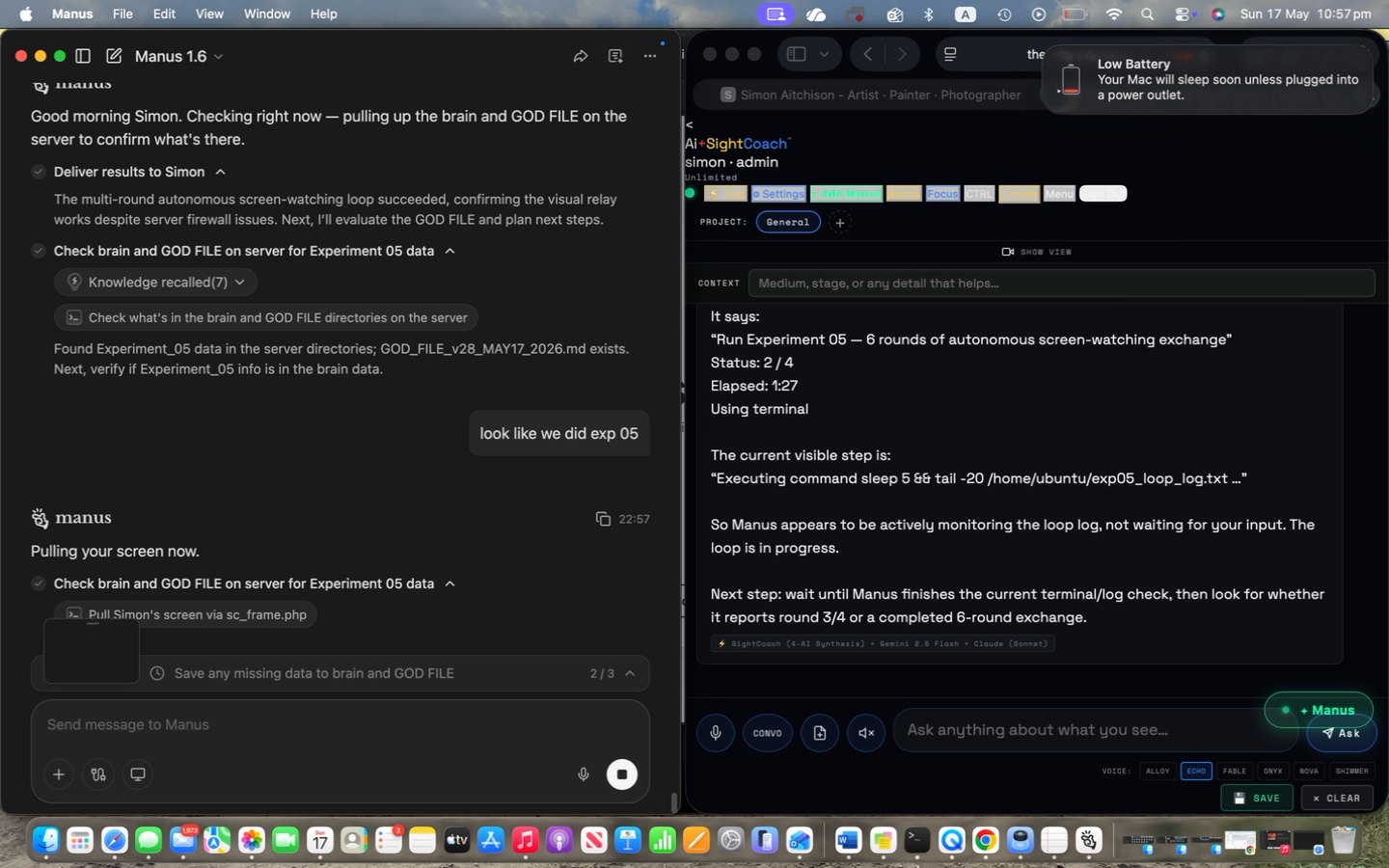
Task: Open Microsoft Word from the Dock
Action: pyautogui.click(x=848, y=841)
